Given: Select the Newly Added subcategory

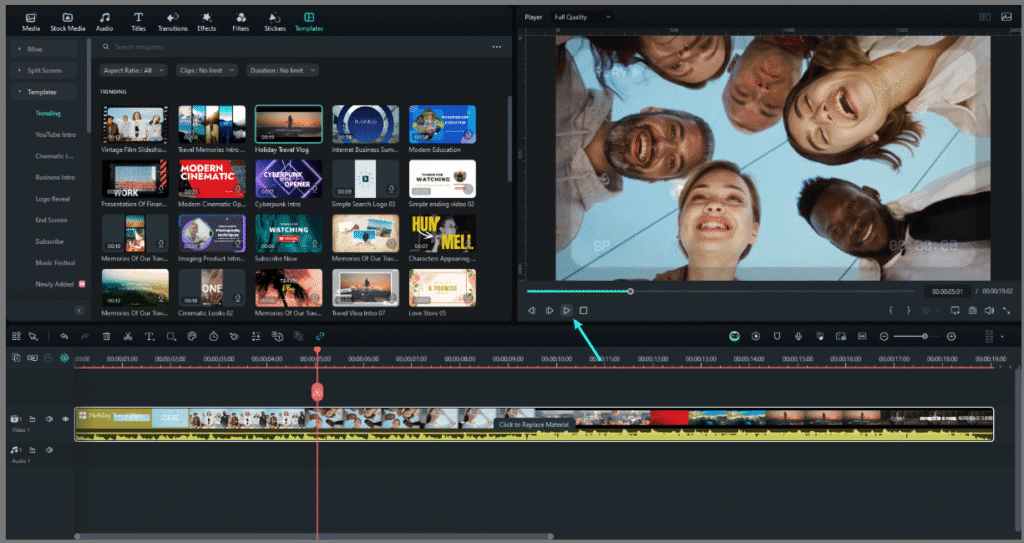Looking at the screenshot, I should point(54,284).
